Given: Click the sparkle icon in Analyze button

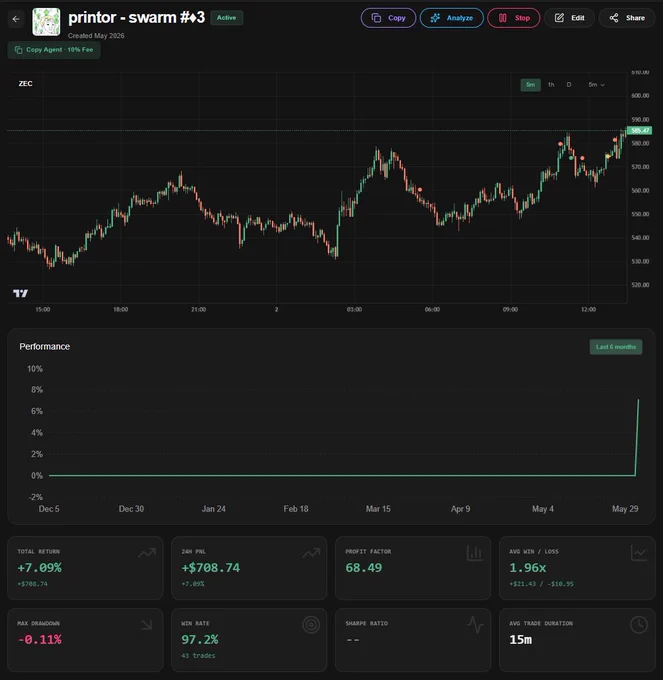Looking at the screenshot, I should click(x=435, y=18).
